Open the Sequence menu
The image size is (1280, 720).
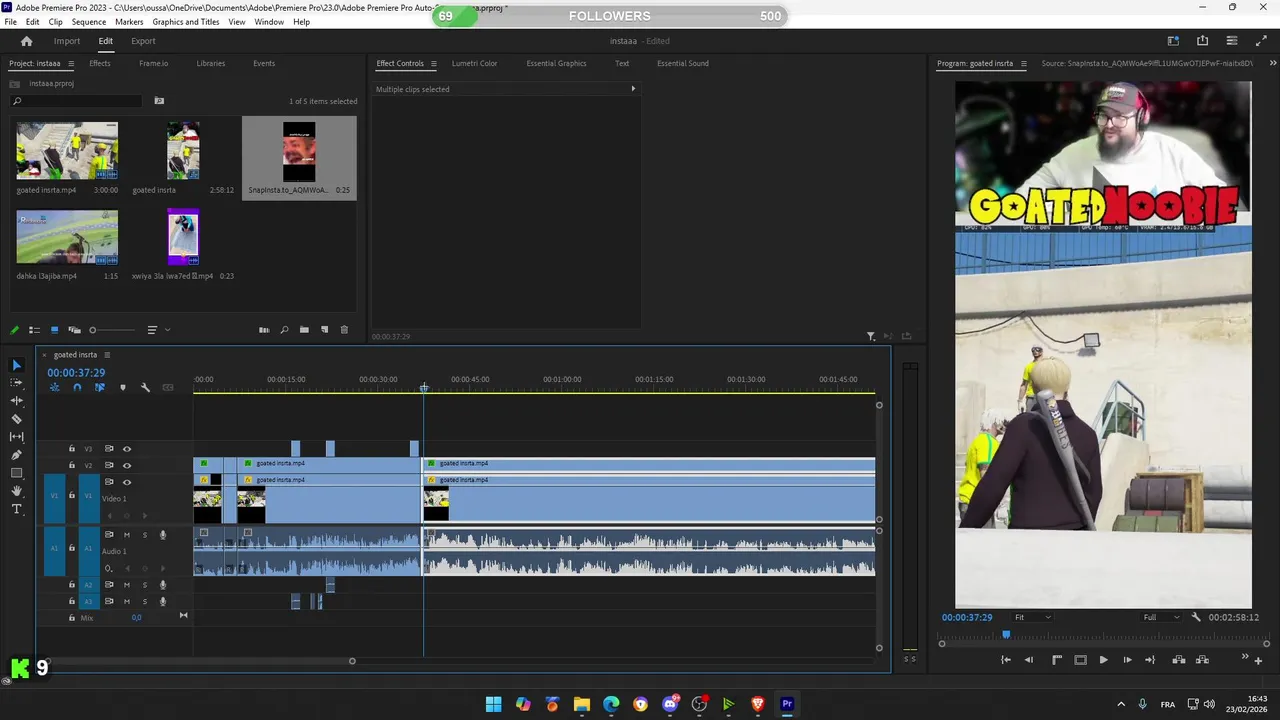[89, 22]
